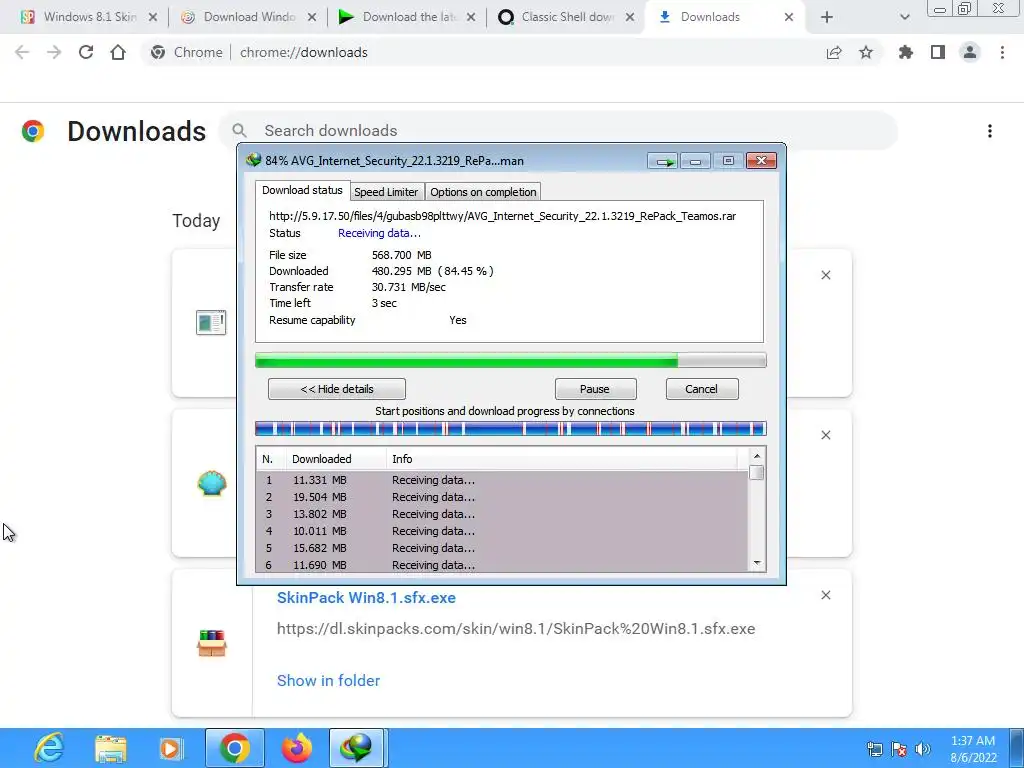Open the Downloads page more actions menu
The image size is (1024, 768).
(x=990, y=131)
